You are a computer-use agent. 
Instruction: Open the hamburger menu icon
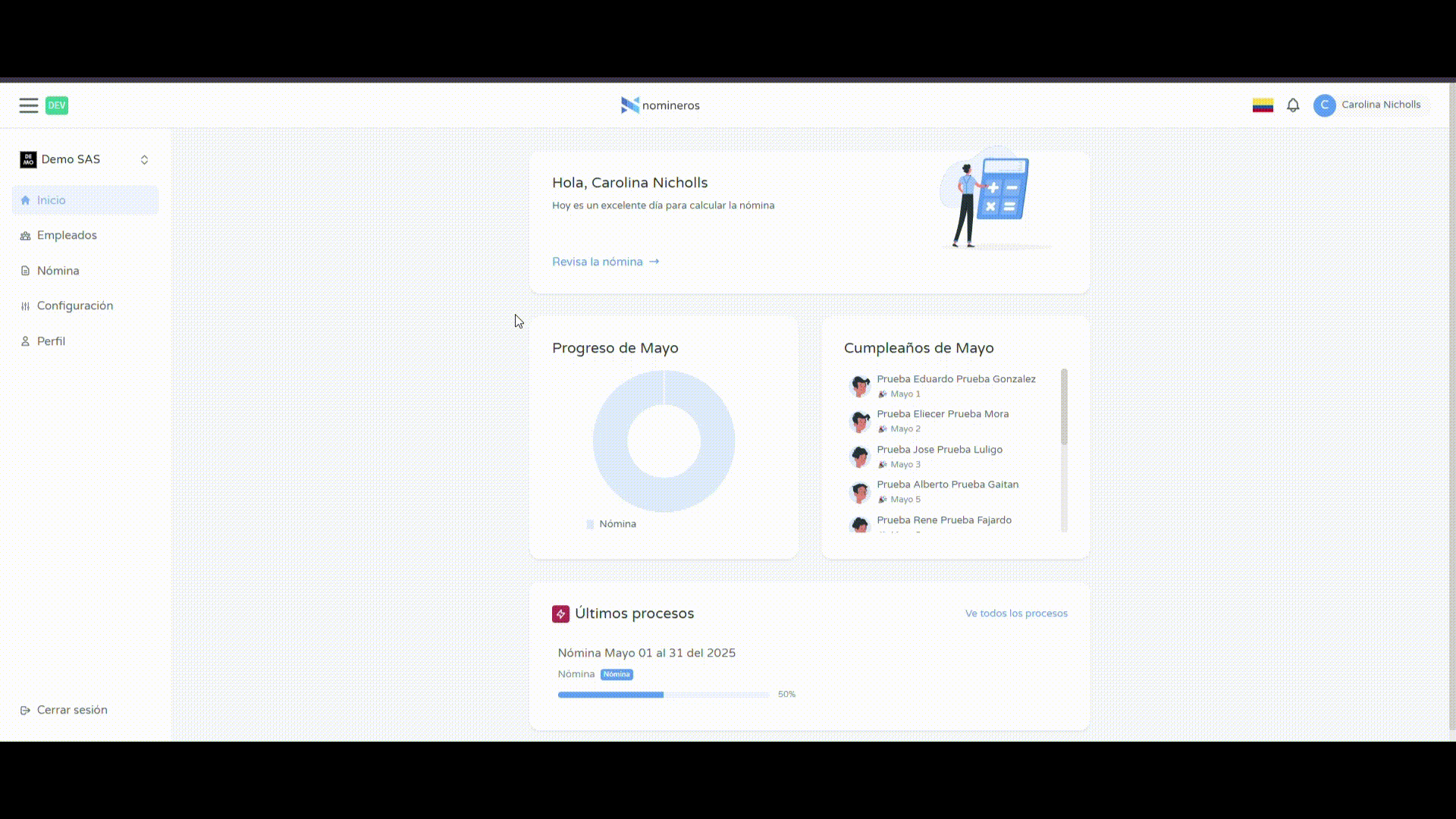29,105
